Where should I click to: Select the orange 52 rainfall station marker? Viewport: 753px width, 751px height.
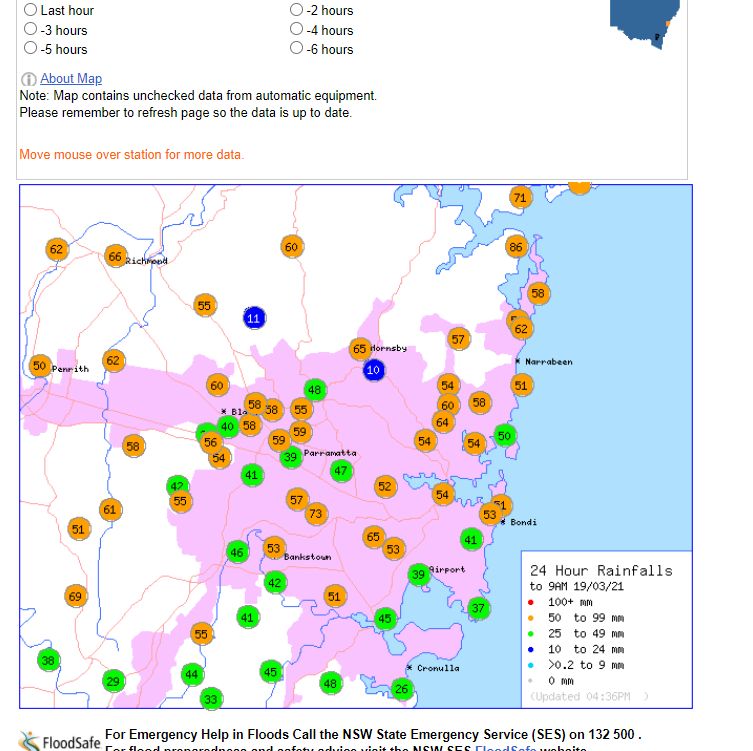[385, 486]
